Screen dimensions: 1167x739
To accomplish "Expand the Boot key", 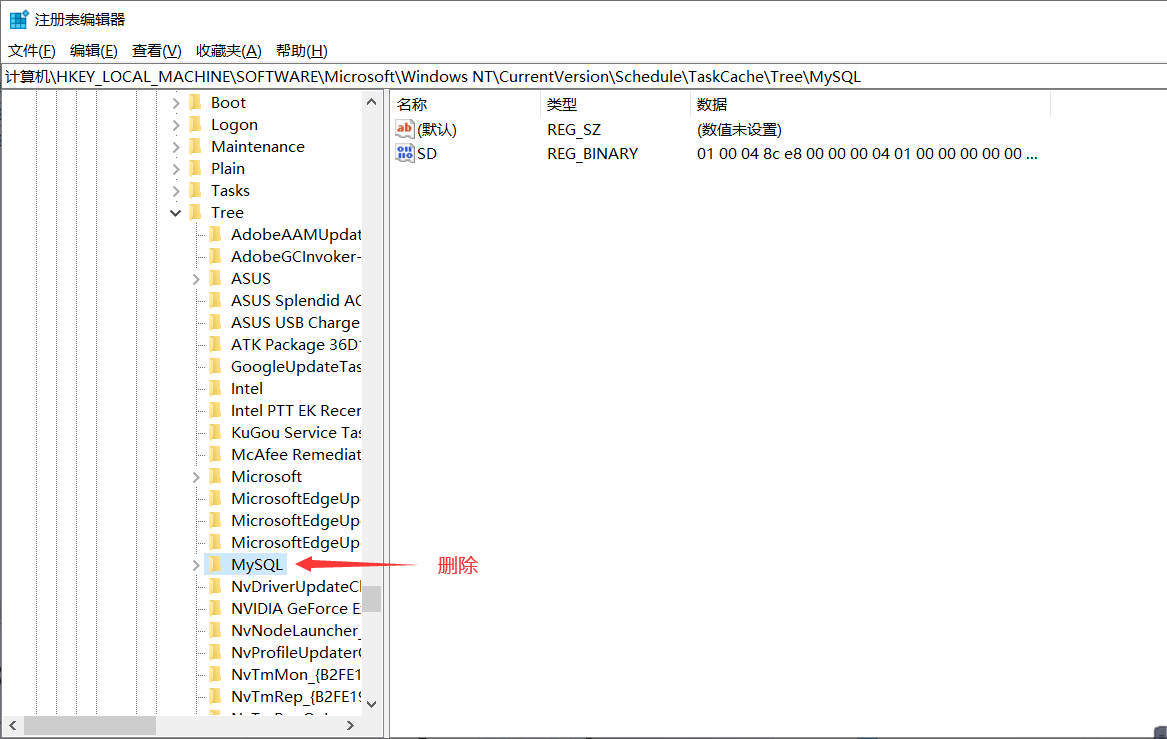I will [176, 103].
